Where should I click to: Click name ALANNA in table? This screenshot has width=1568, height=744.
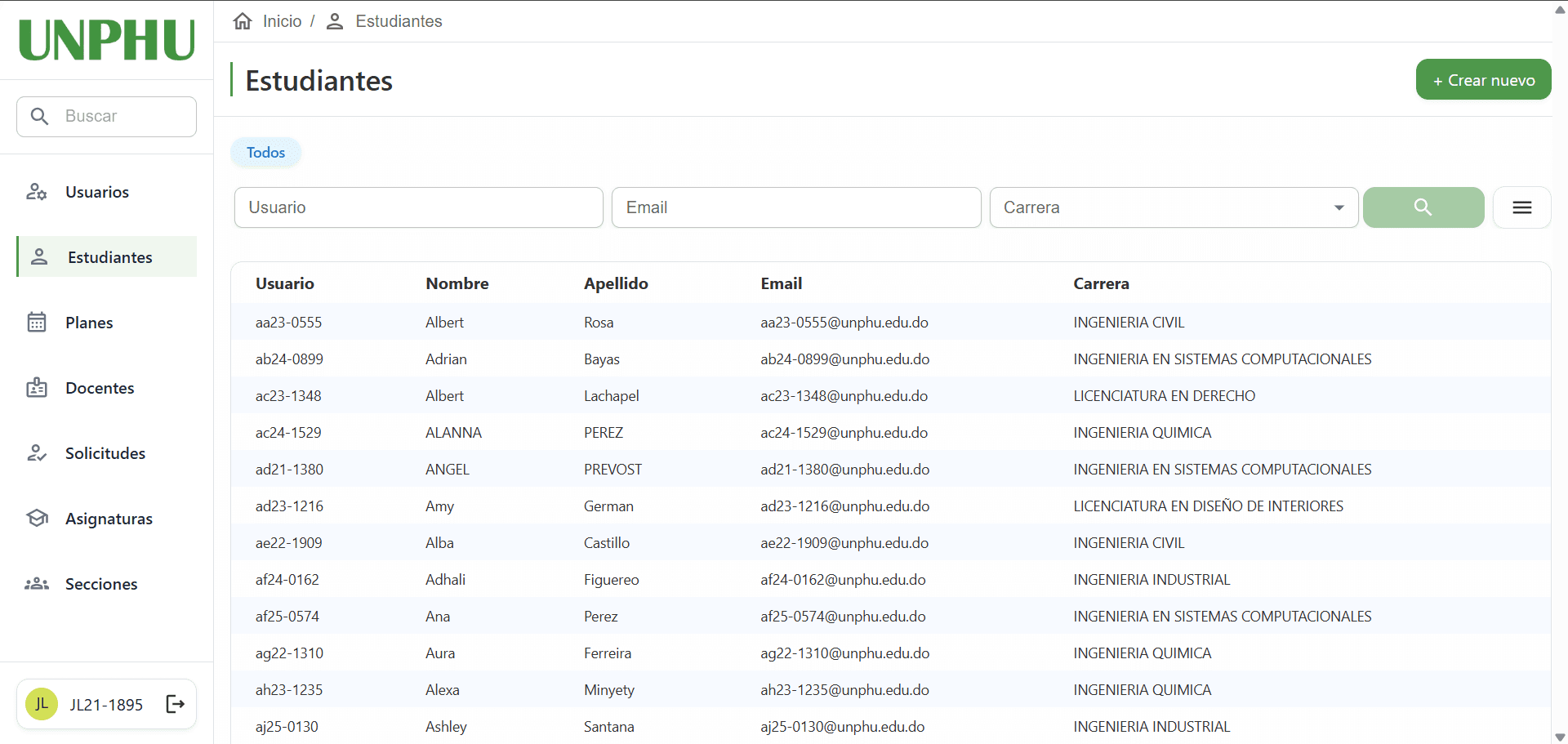pyautogui.click(x=453, y=433)
